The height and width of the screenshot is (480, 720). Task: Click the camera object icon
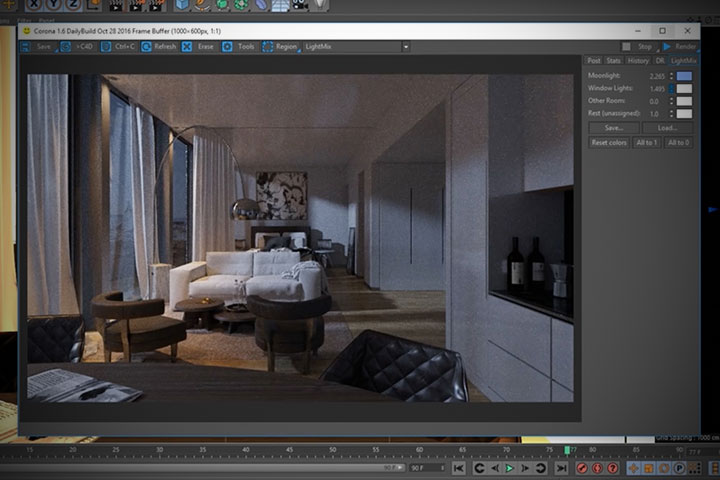pyautogui.click(x=300, y=5)
